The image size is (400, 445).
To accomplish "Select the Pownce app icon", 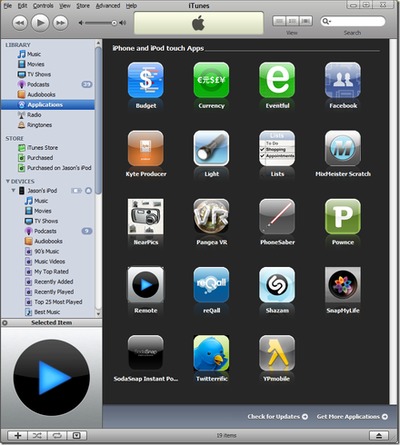I will (343, 217).
